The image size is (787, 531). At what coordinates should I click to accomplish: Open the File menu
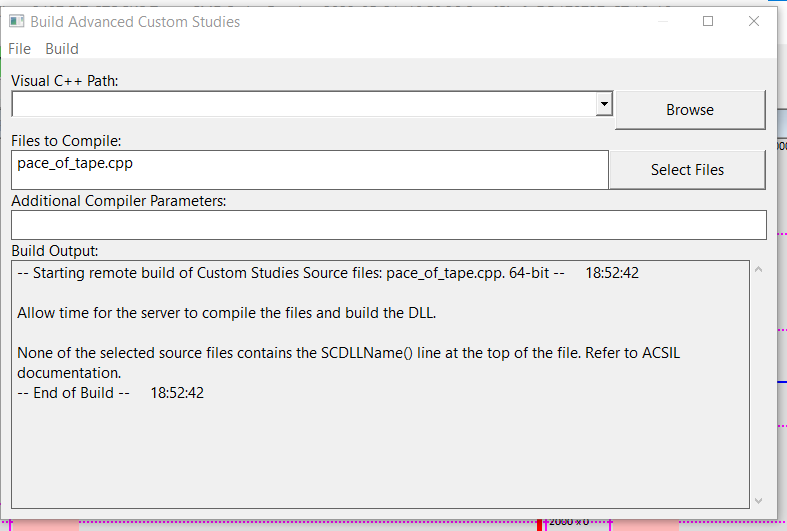[19, 48]
